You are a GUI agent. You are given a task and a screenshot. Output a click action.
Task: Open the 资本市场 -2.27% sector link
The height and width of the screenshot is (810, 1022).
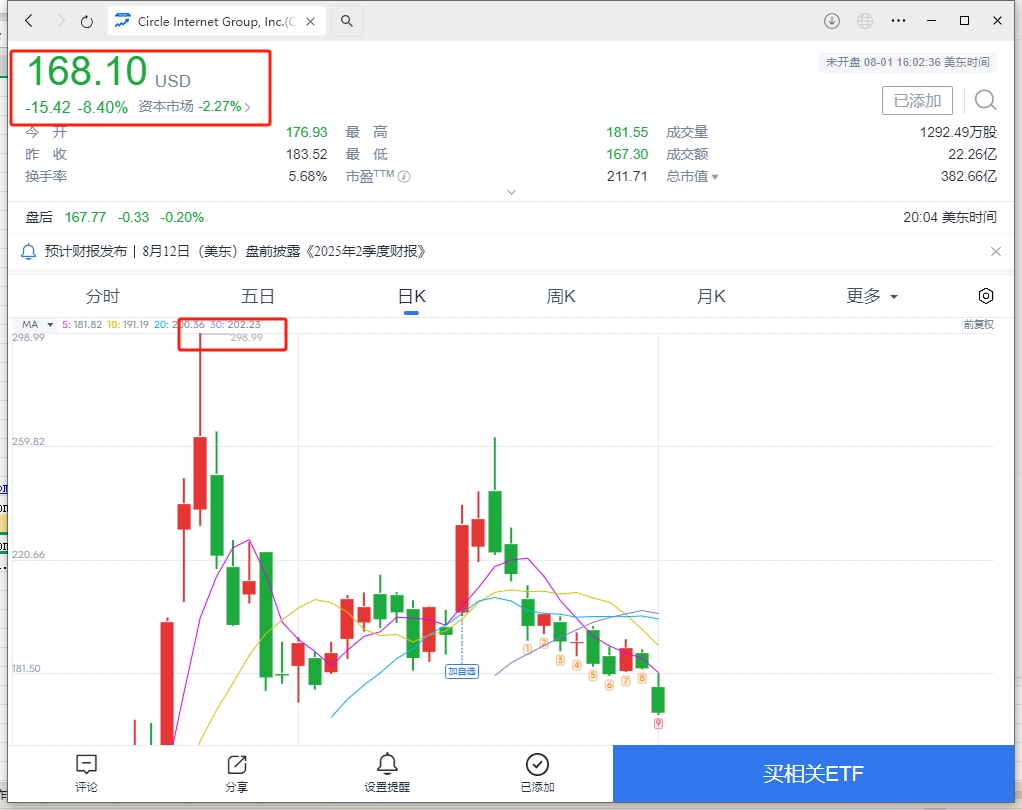tap(194, 106)
